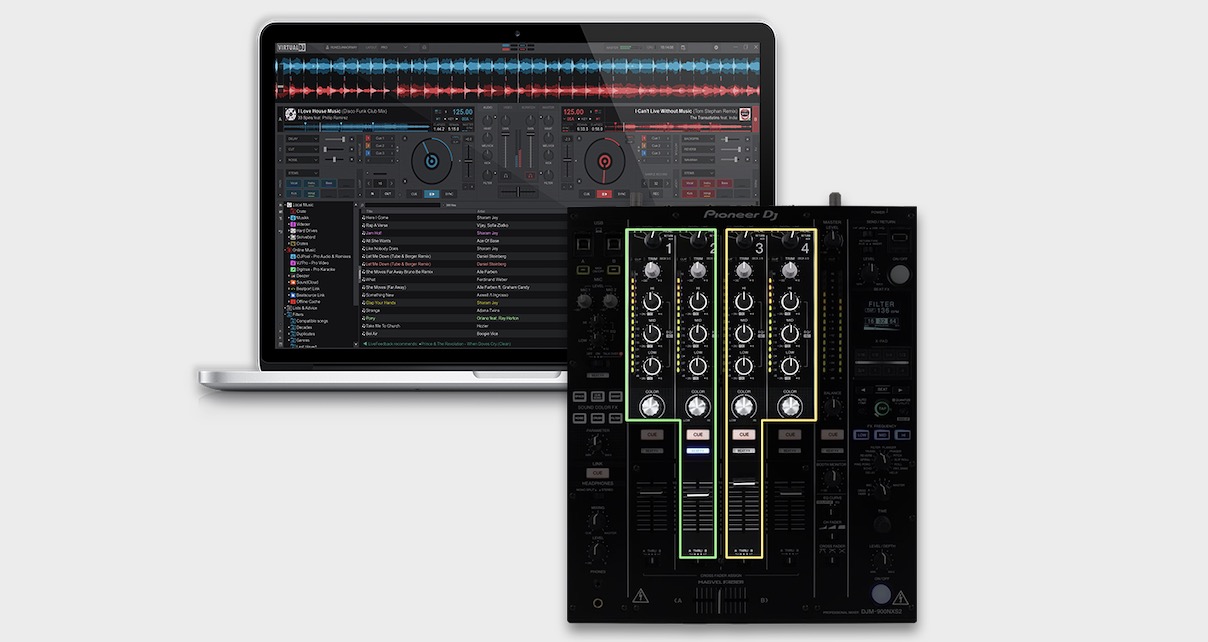Click the Digitrax - Pro Karaoke icon
Image resolution: width=1208 pixels, height=642 pixels.
click(292, 269)
